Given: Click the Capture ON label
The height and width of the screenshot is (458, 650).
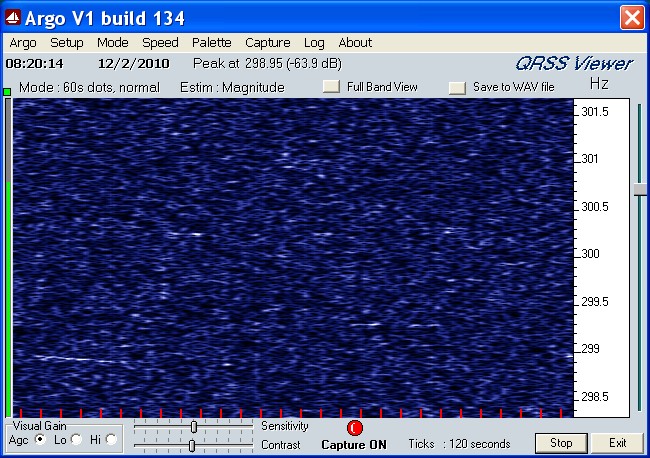Looking at the screenshot, I should [354, 445].
